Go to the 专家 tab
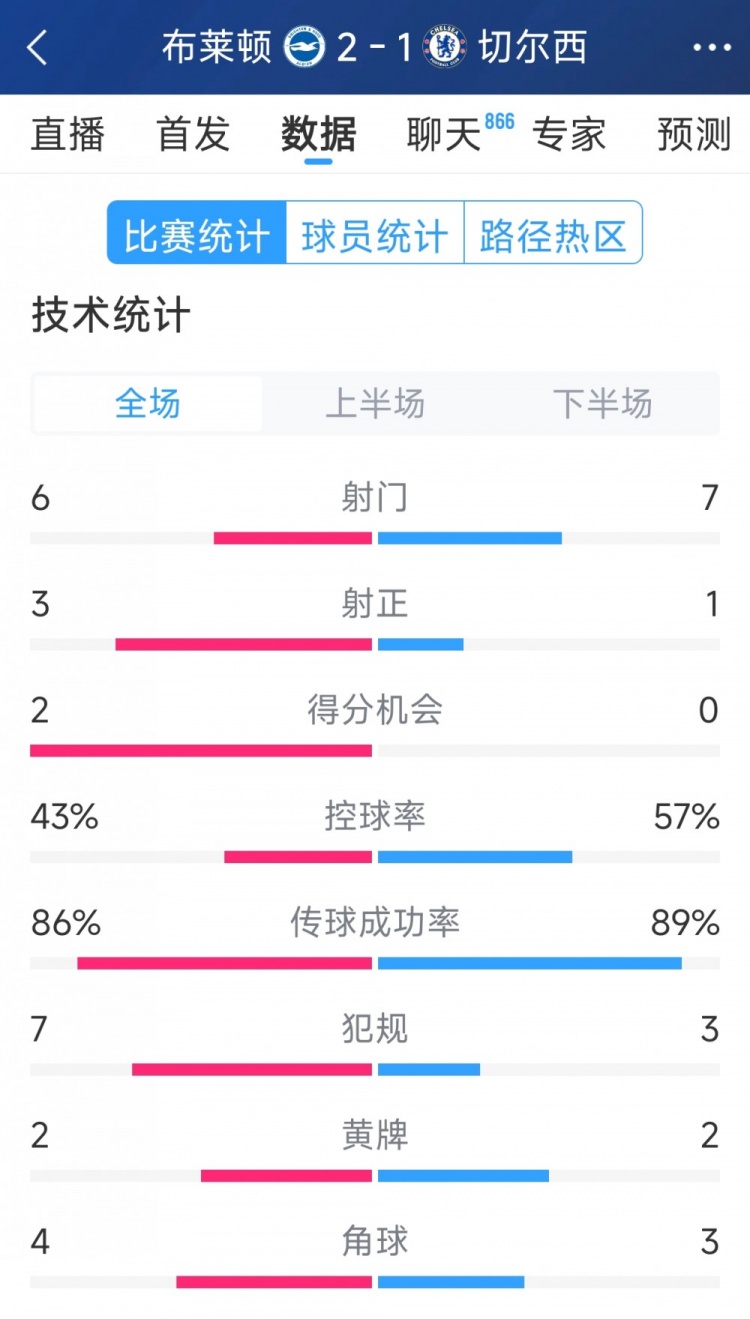 (x=569, y=134)
